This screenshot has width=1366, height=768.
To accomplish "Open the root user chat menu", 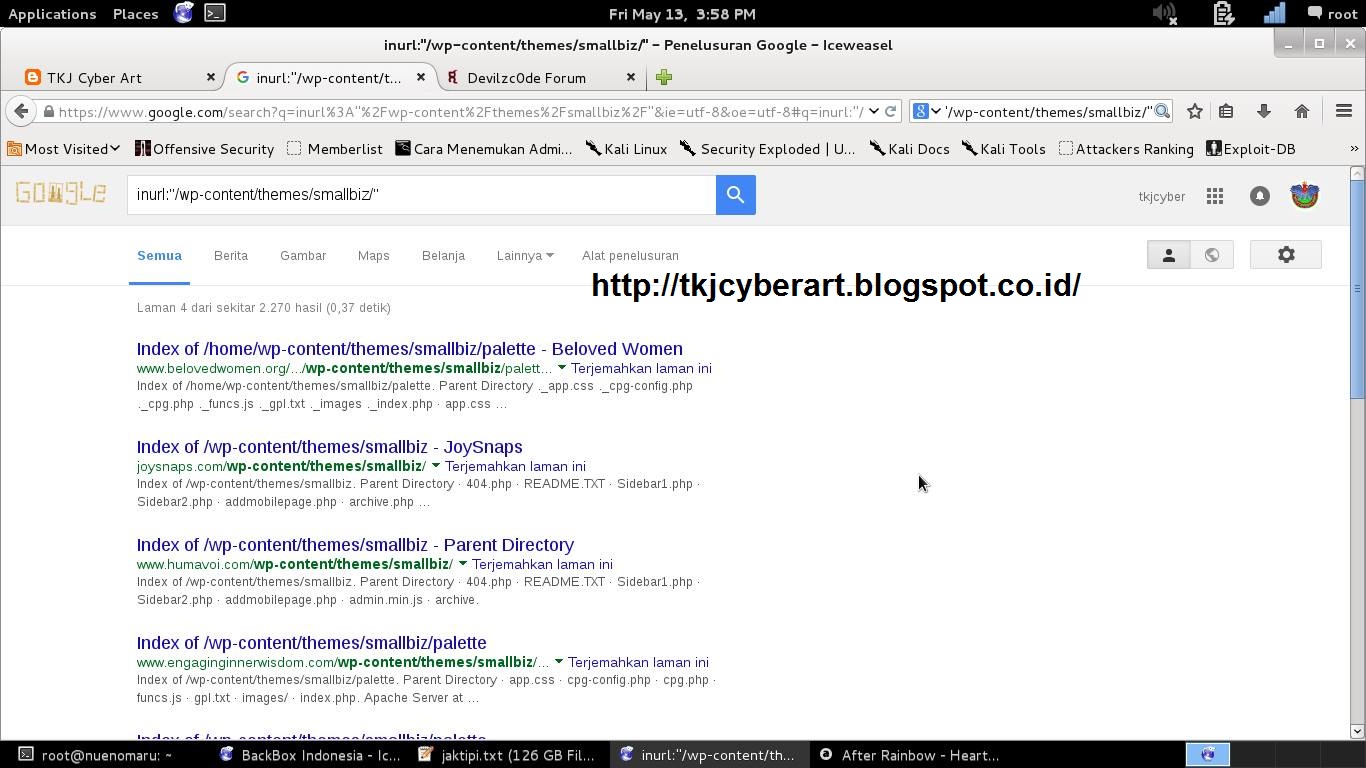I will tap(1332, 14).
